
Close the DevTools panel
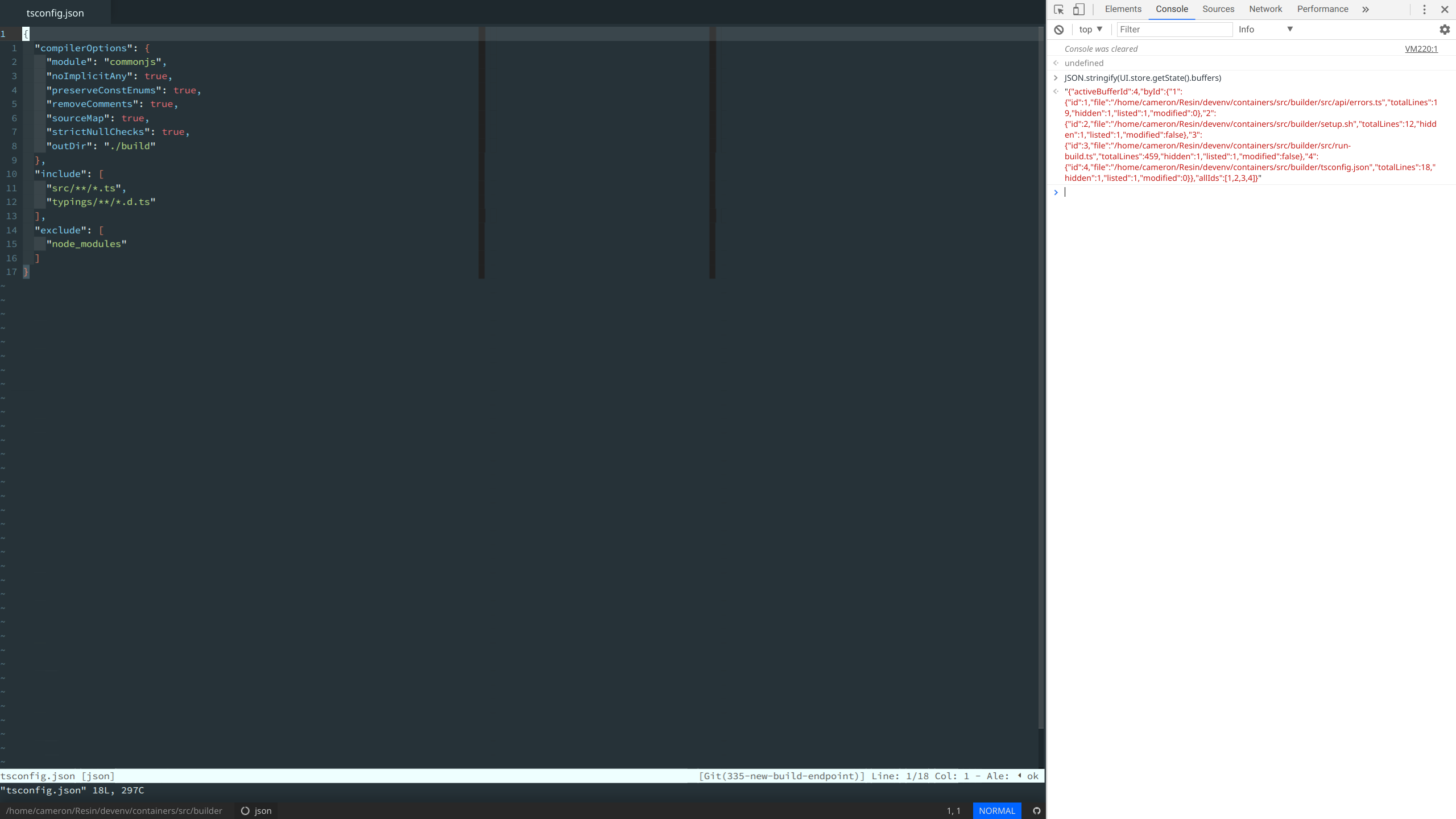1444,10
